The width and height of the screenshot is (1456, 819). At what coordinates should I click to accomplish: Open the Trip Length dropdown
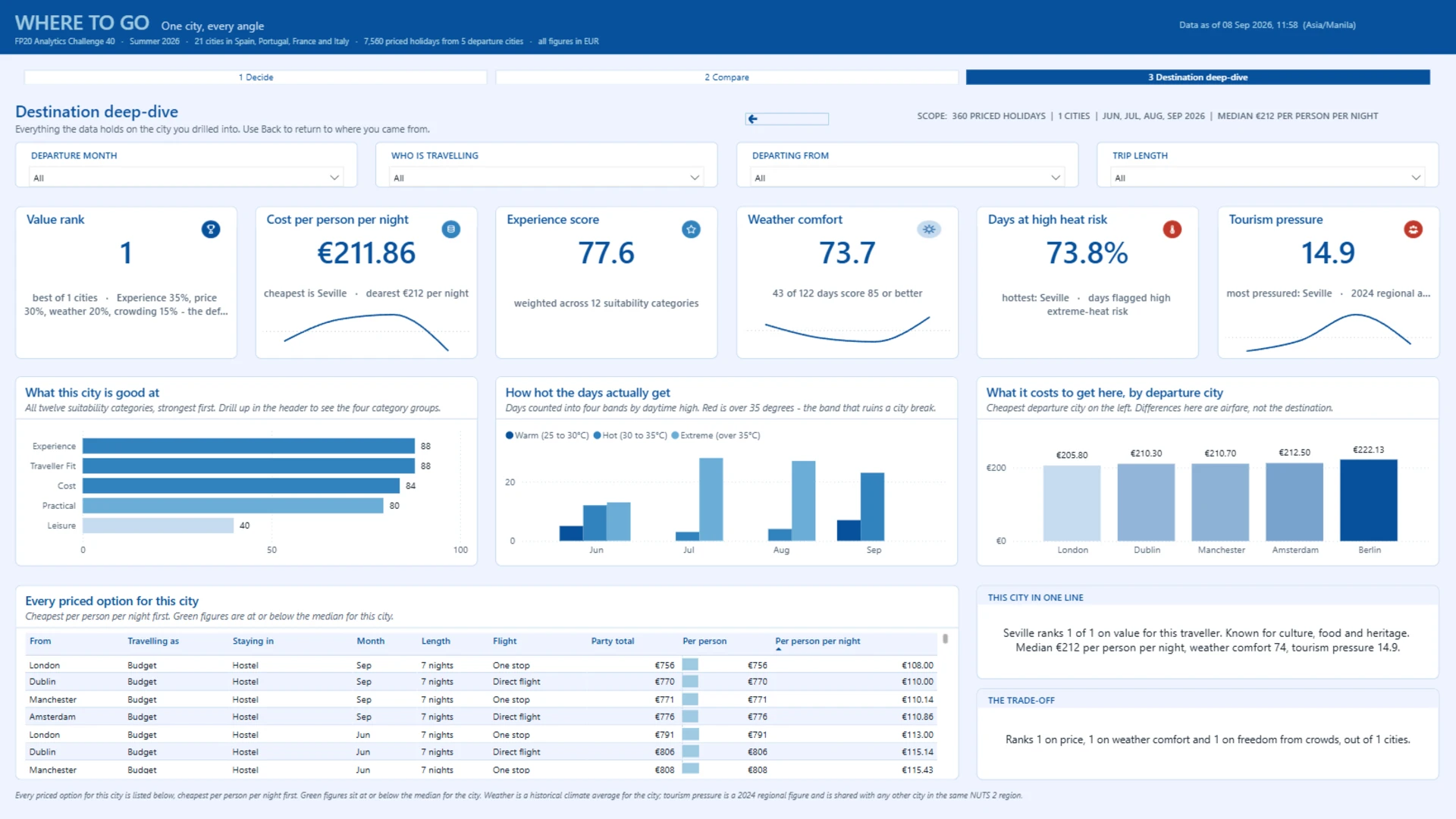coord(1267,177)
